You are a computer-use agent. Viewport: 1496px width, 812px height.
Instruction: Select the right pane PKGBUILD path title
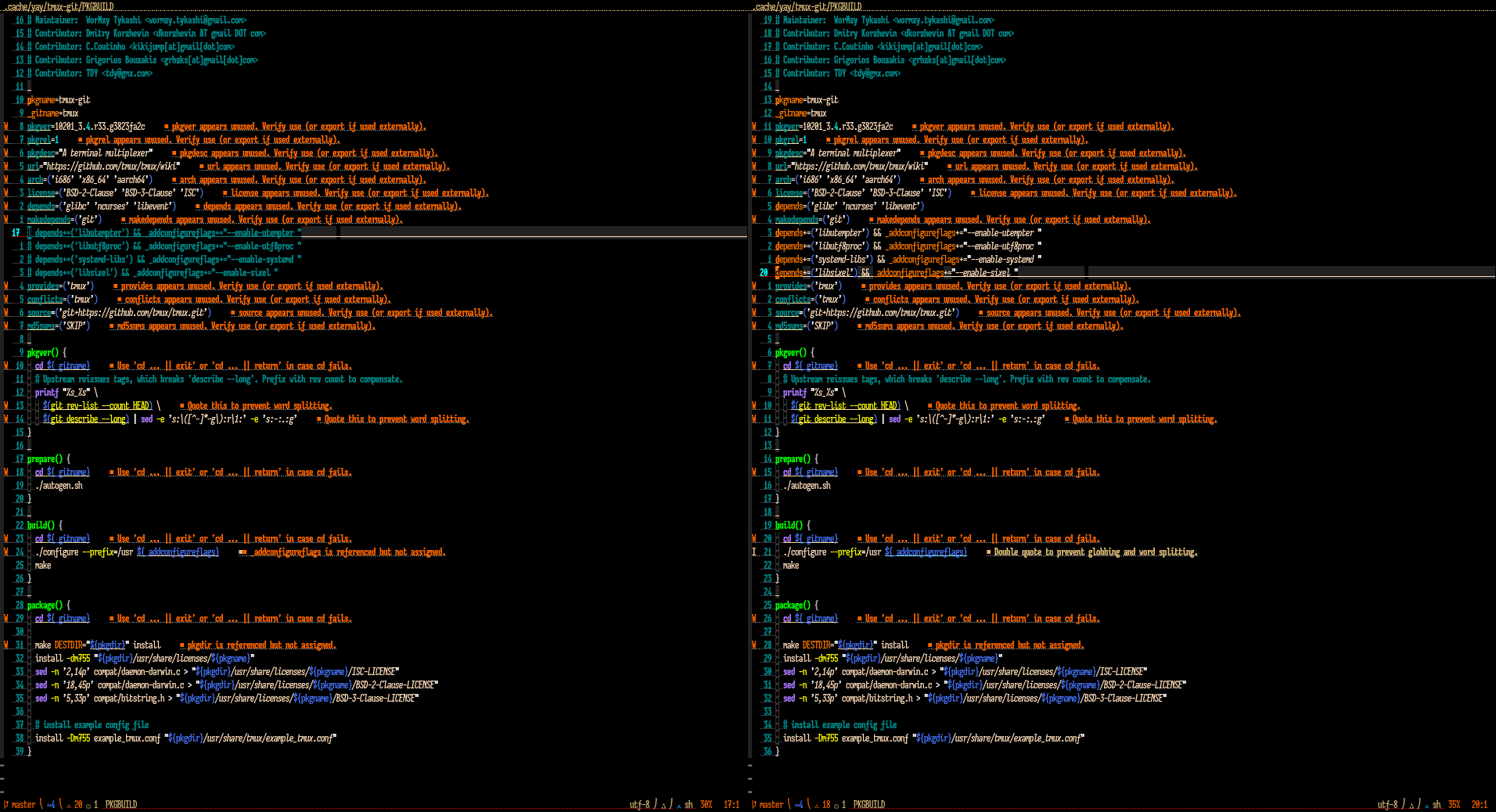[x=807, y=6]
